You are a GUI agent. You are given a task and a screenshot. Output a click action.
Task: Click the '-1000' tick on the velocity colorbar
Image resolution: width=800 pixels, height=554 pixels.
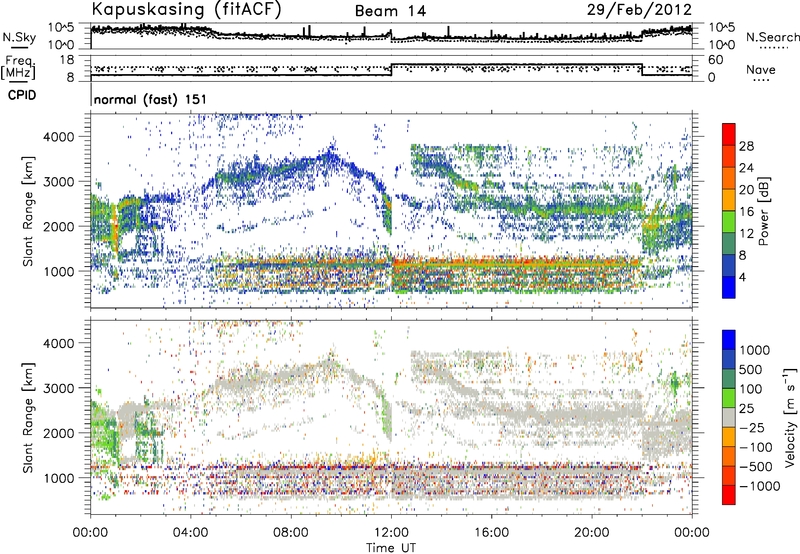pos(759,486)
